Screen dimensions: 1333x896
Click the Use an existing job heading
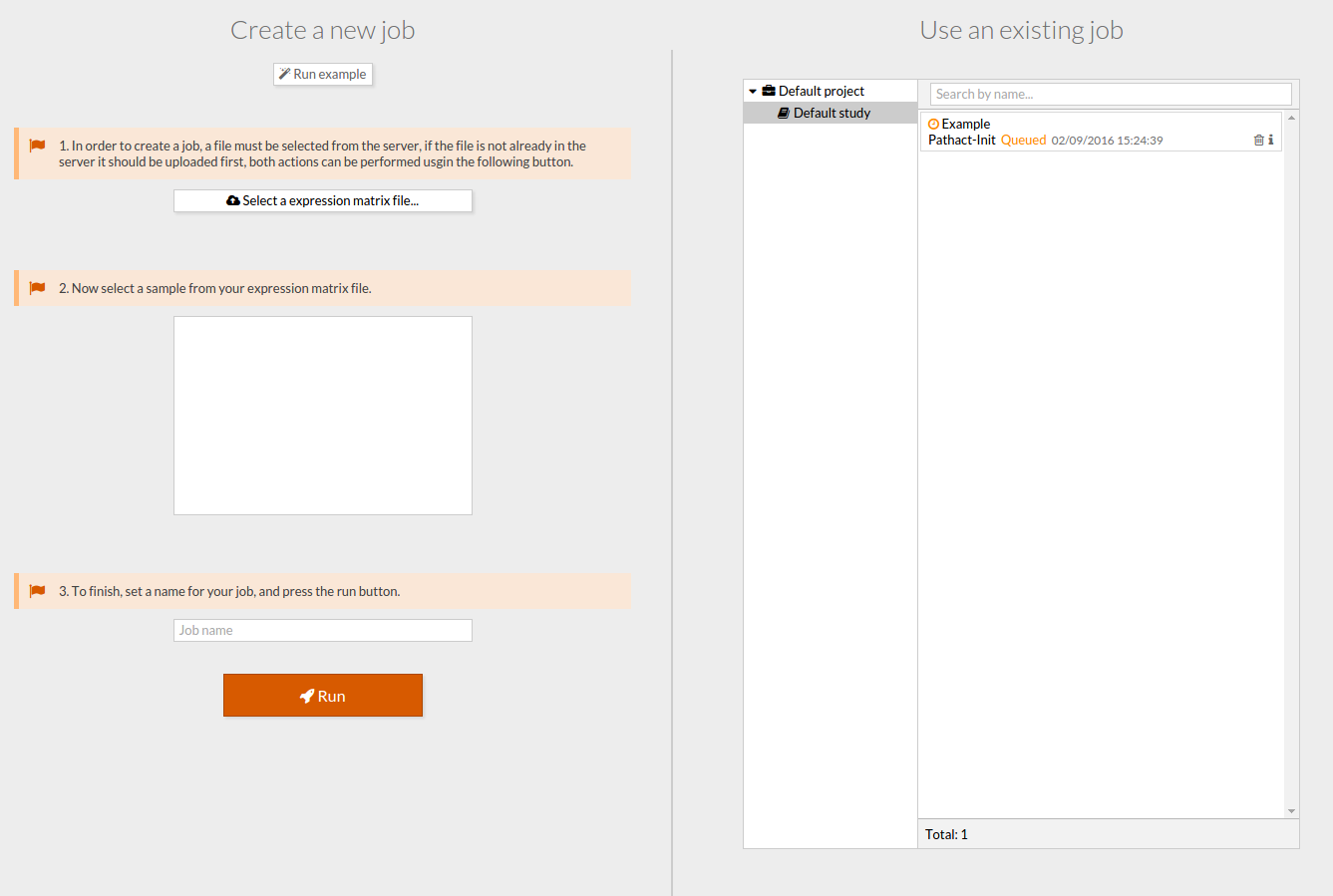[1022, 30]
